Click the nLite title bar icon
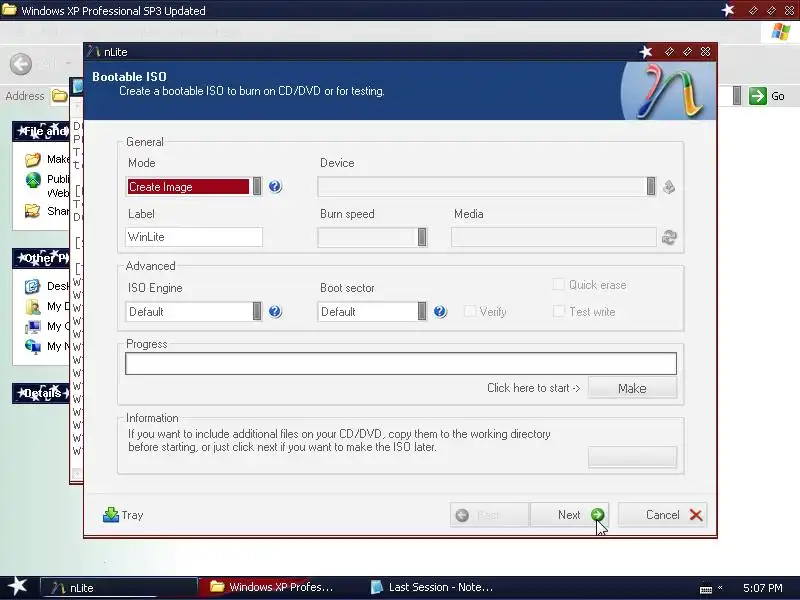Viewport: 800px width, 600px height. (93, 52)
